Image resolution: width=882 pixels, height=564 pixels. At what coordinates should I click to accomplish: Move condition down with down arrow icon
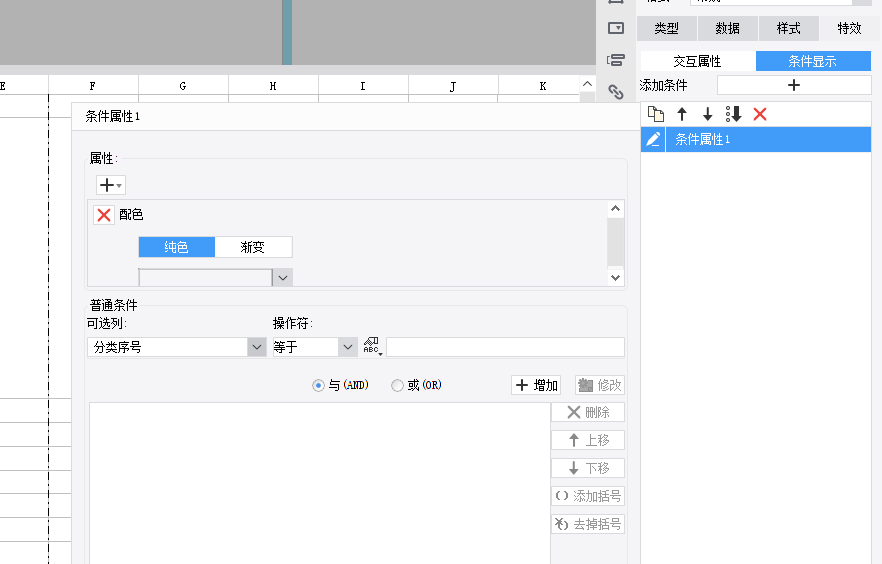(707, 114)
